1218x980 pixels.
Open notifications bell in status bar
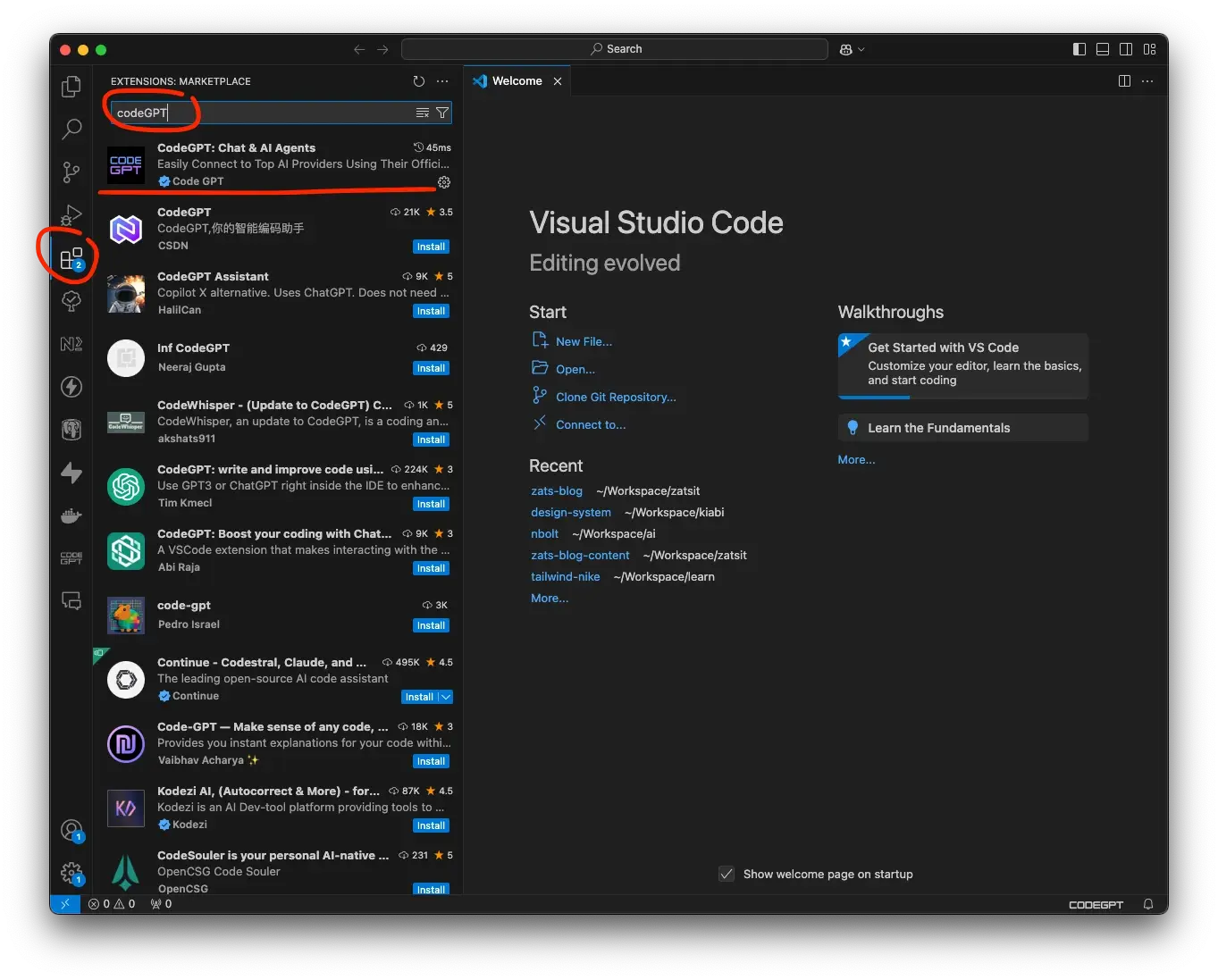pos(1148,904)
